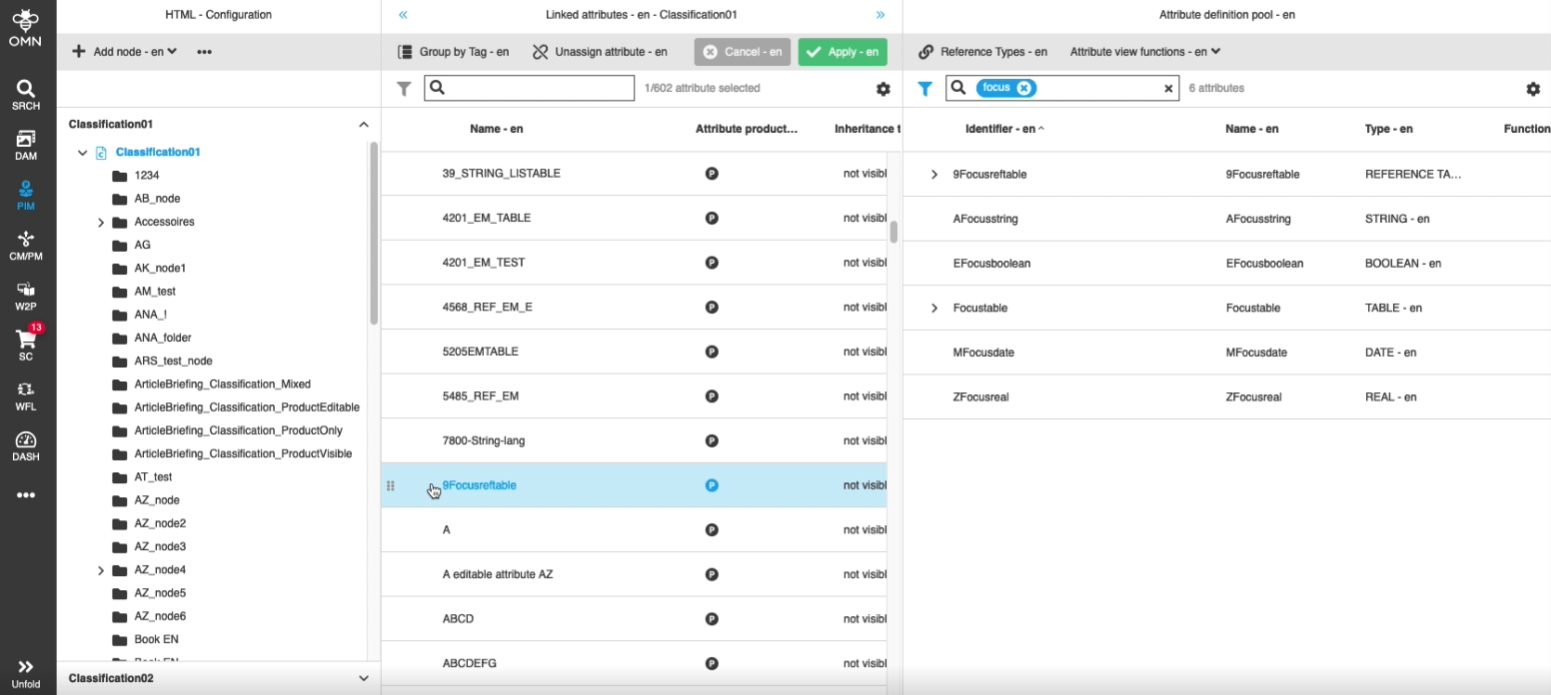Expand the Focustable attribute row
The height and width of the screenshot is (695, 1551).
point(934,308)
